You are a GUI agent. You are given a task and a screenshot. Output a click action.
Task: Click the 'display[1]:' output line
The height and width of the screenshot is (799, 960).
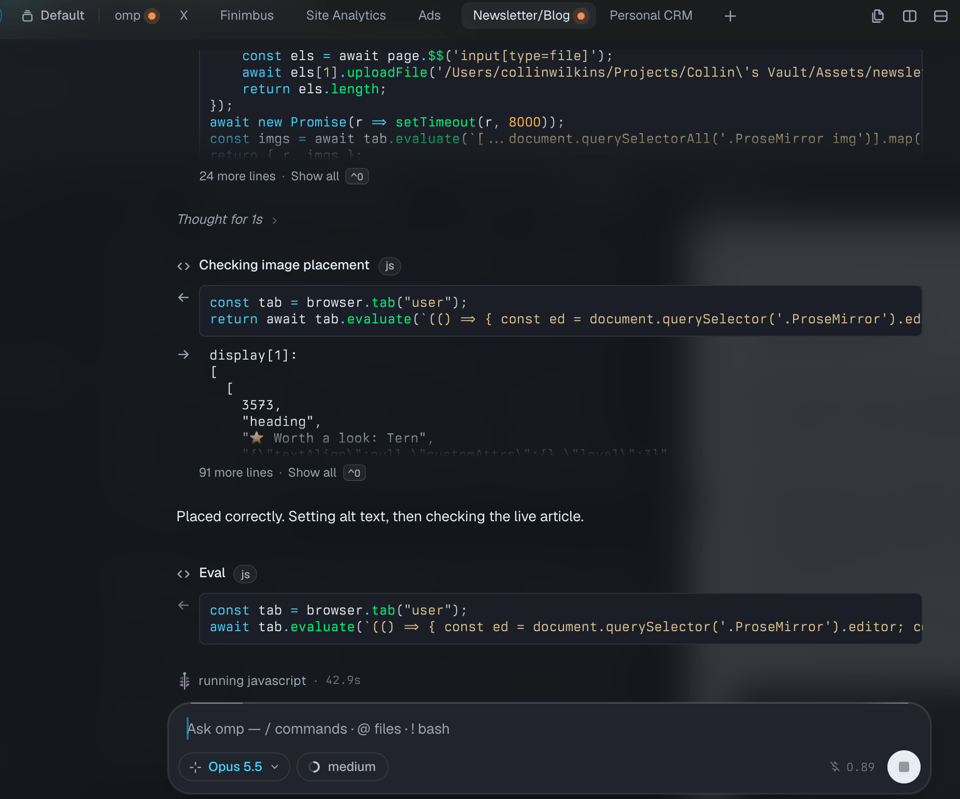253,355
